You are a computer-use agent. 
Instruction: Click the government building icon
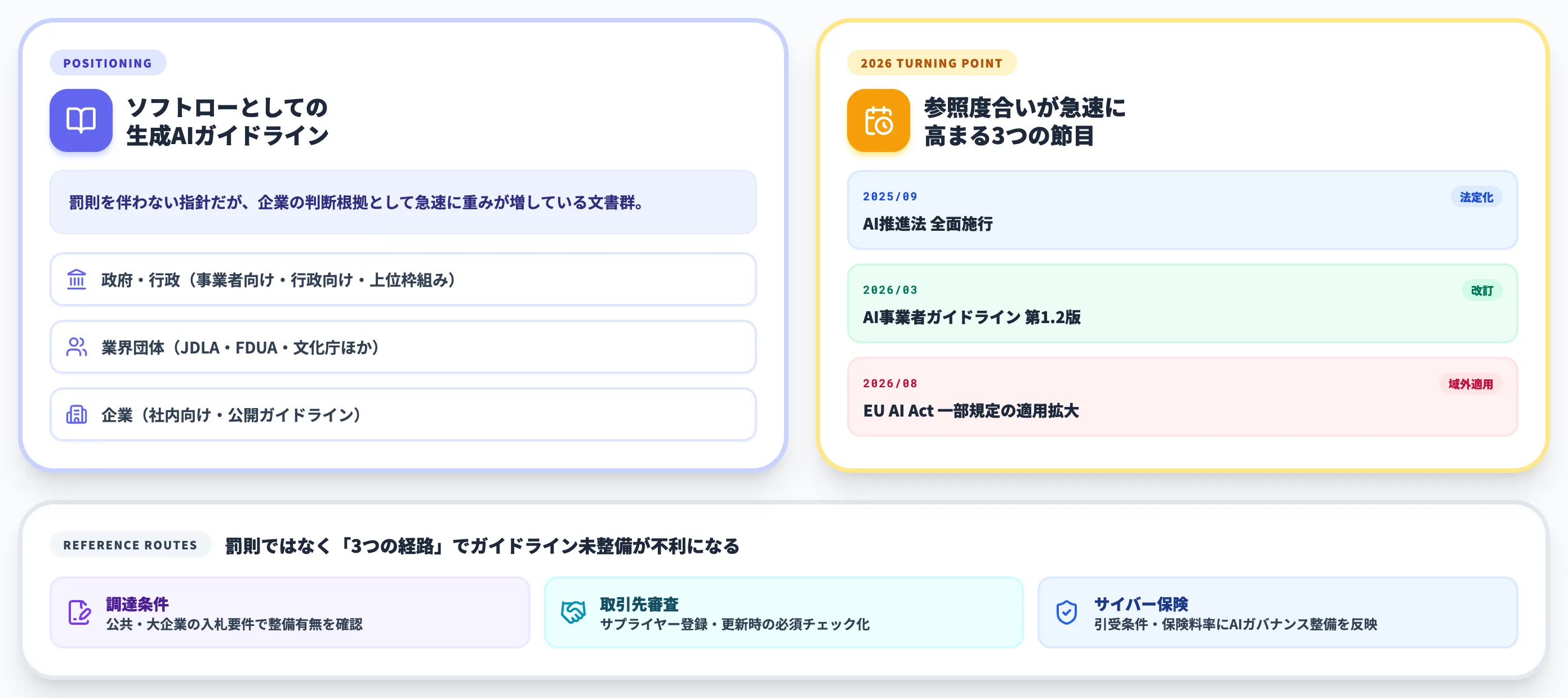(77, 280)
